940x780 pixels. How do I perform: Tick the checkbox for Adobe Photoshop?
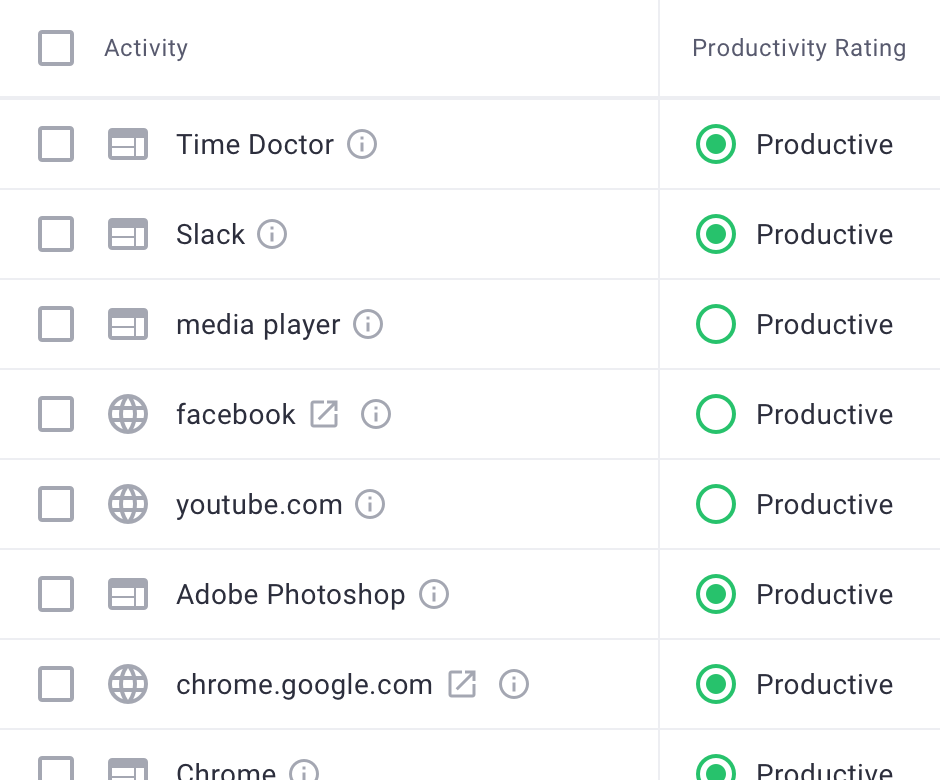tap(56, 595)
